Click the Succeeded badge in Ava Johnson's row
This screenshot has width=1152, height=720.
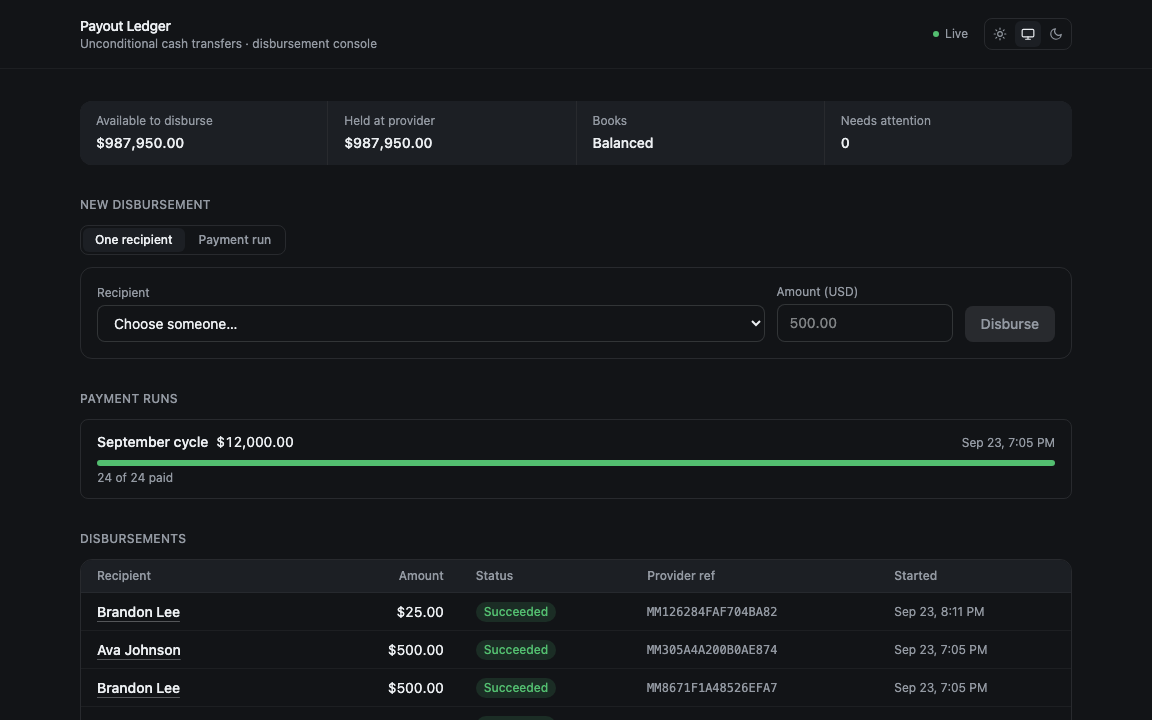(x=516, y=649)
